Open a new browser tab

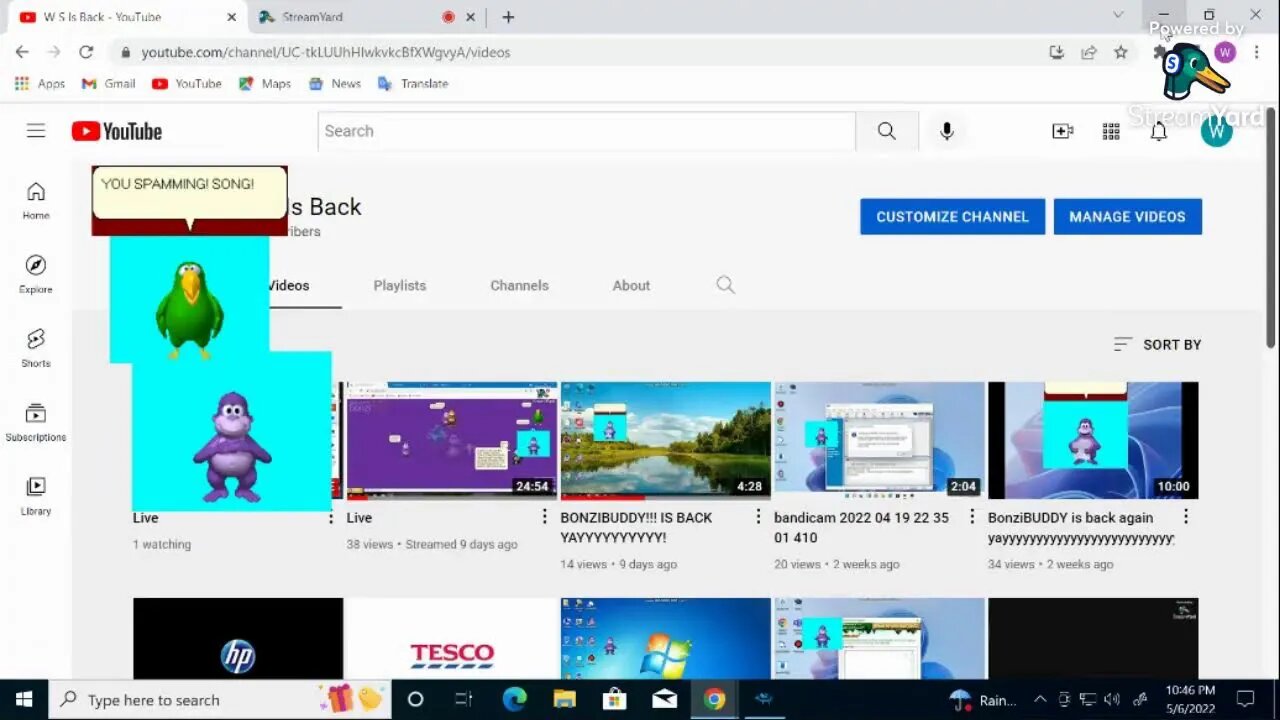click(508, 17)
